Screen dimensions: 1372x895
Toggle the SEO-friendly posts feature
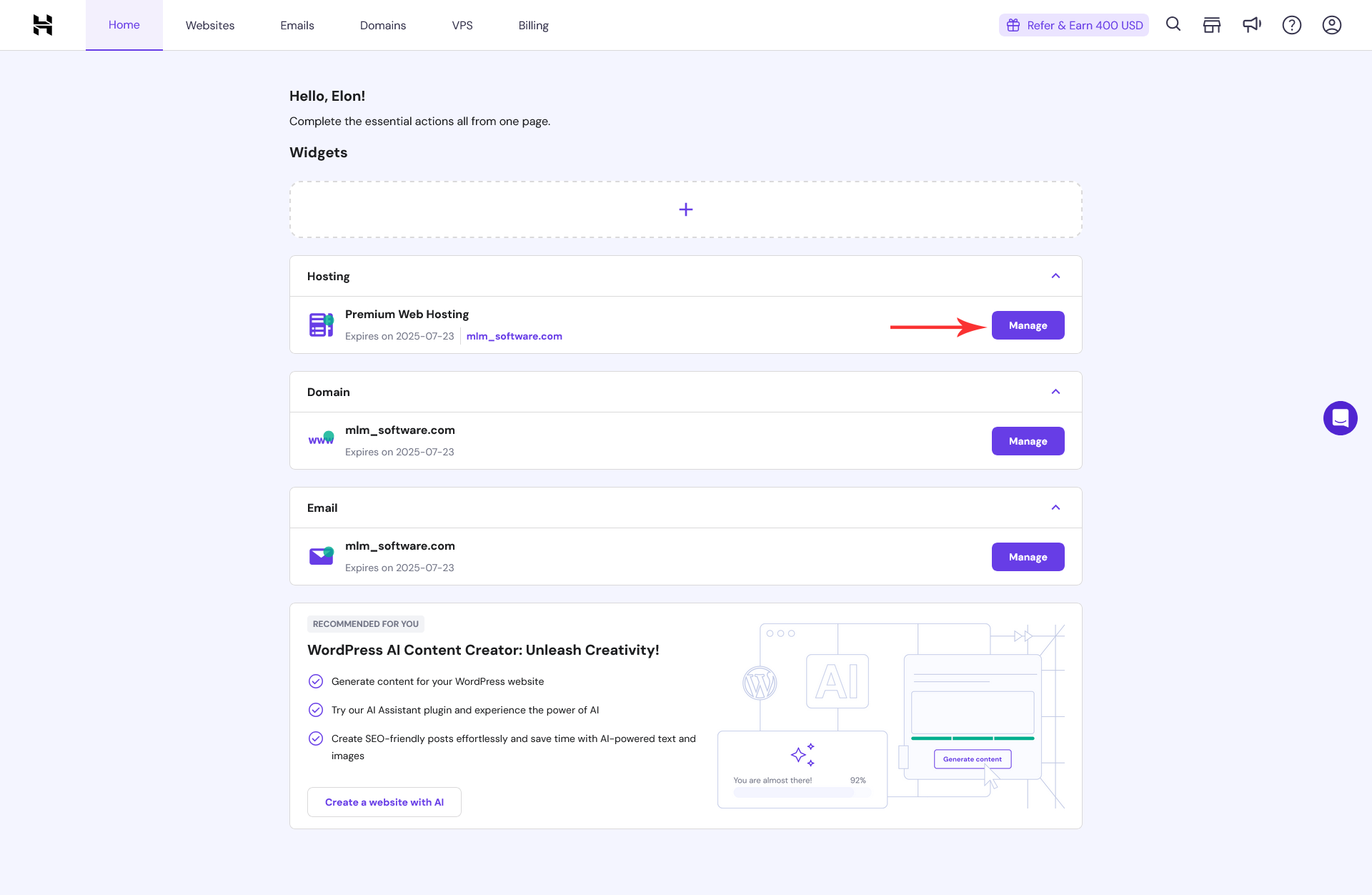click(x=315, y=738)
